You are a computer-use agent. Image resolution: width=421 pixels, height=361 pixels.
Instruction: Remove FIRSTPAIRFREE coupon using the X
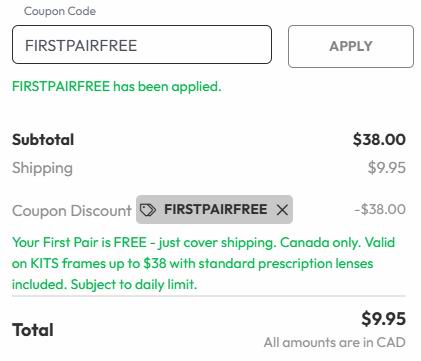282,210
